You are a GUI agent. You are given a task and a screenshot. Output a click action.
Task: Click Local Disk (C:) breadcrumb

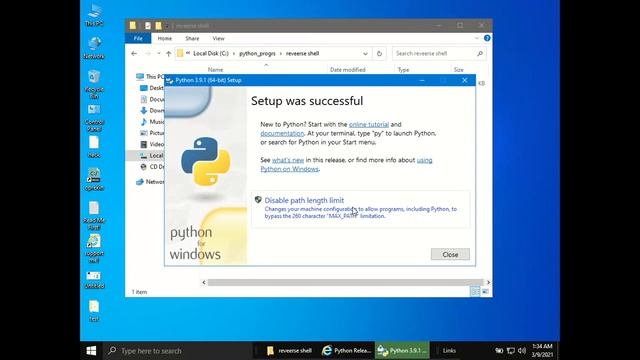[x=211, y=53]
